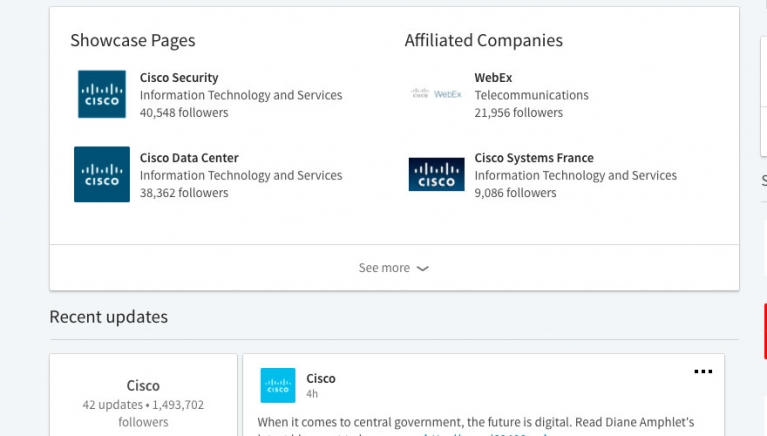Open the Cisco Data Center page link

pos(189,158)
